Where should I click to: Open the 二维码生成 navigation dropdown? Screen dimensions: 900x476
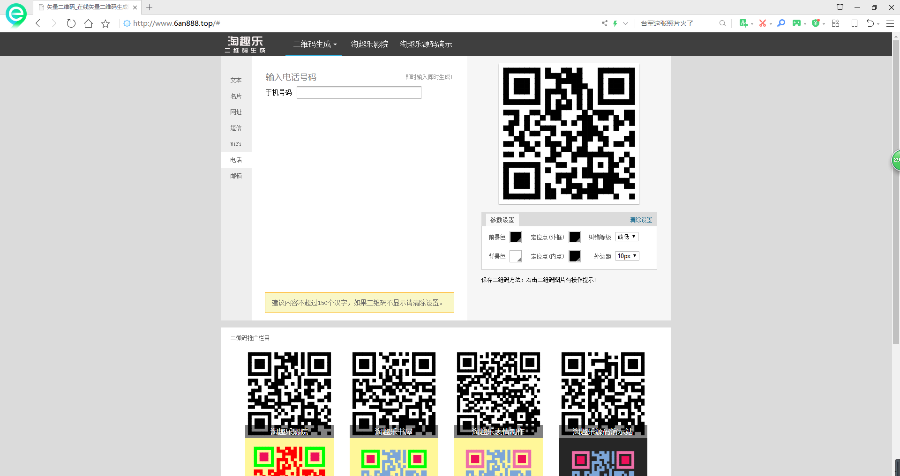point(314,44)
